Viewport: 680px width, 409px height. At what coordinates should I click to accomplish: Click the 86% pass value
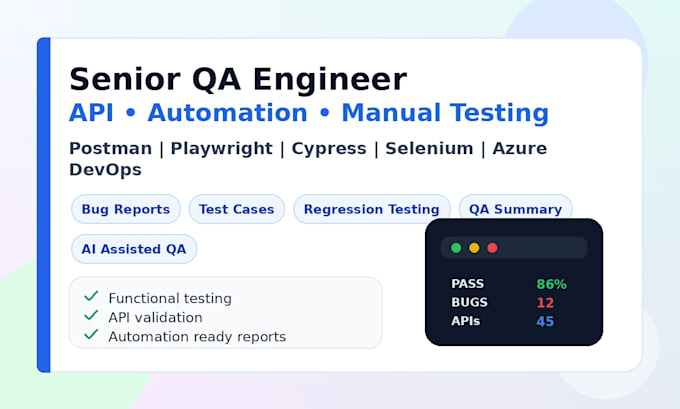tap(552, 284)
